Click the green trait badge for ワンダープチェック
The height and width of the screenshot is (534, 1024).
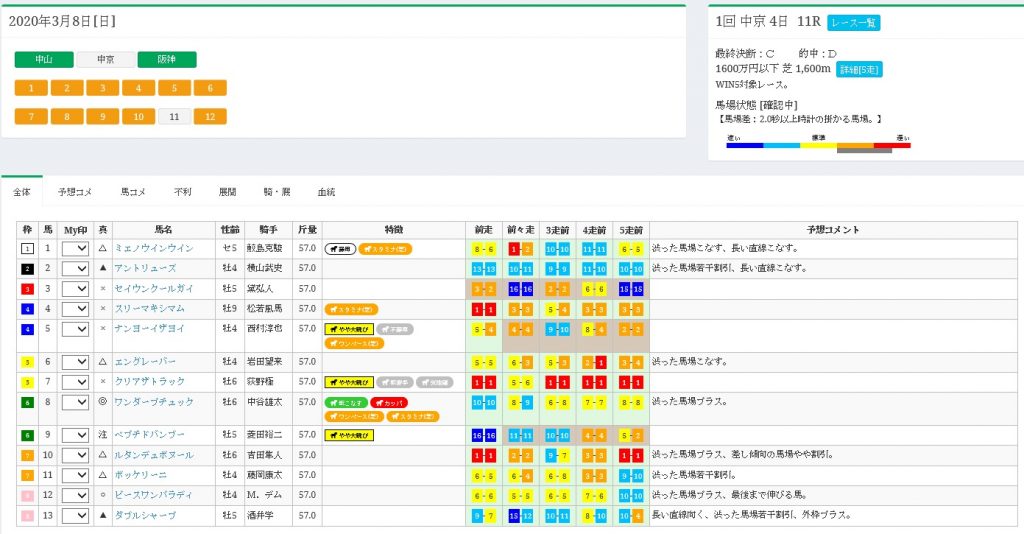[346, 402]
